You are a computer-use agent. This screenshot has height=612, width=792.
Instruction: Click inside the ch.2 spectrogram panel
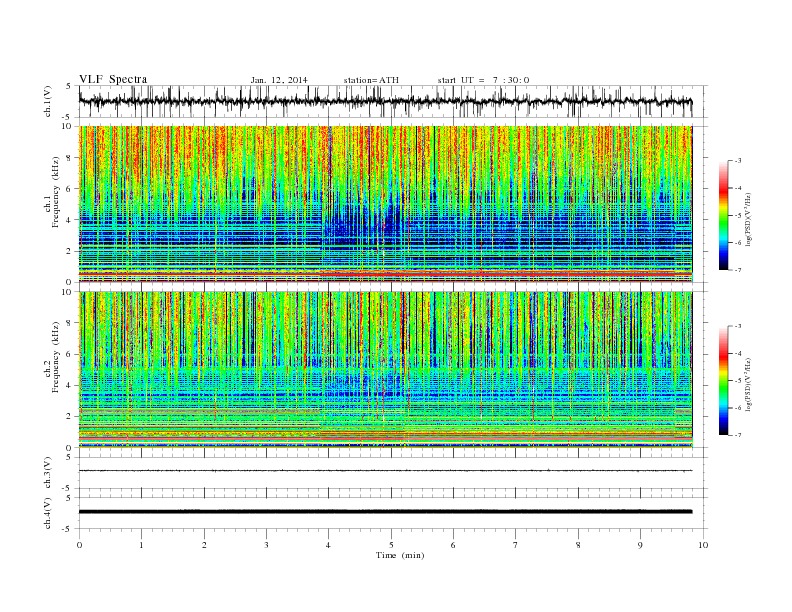(385, 369)
